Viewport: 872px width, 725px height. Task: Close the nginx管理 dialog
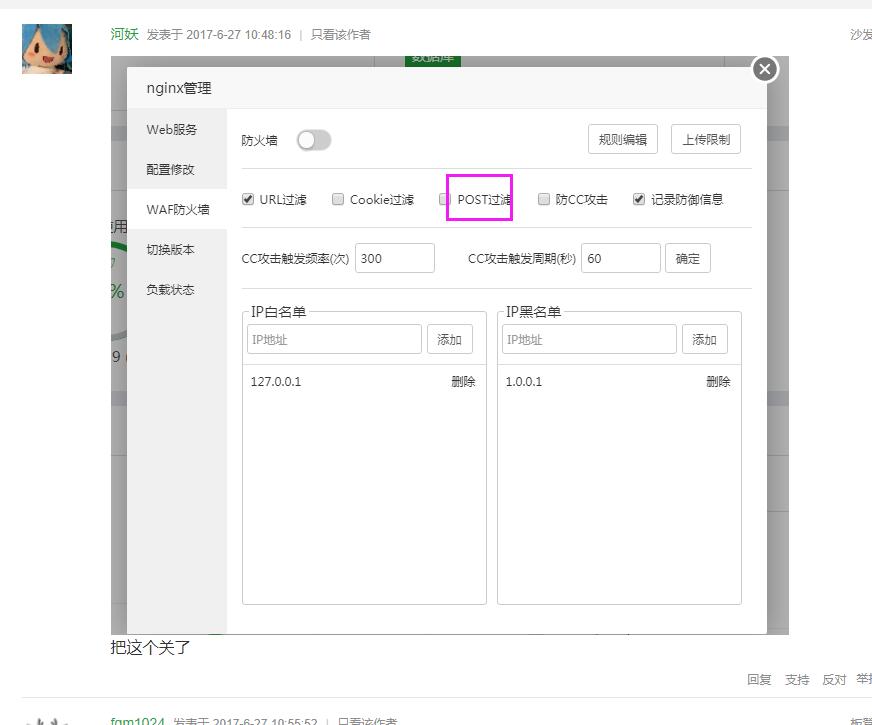[x=765, y=69]
